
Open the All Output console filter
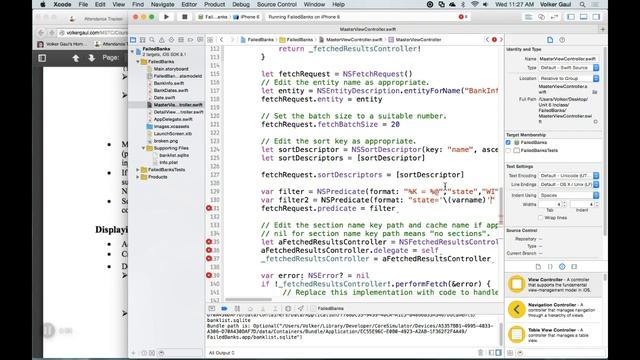[x=222, y=353]
